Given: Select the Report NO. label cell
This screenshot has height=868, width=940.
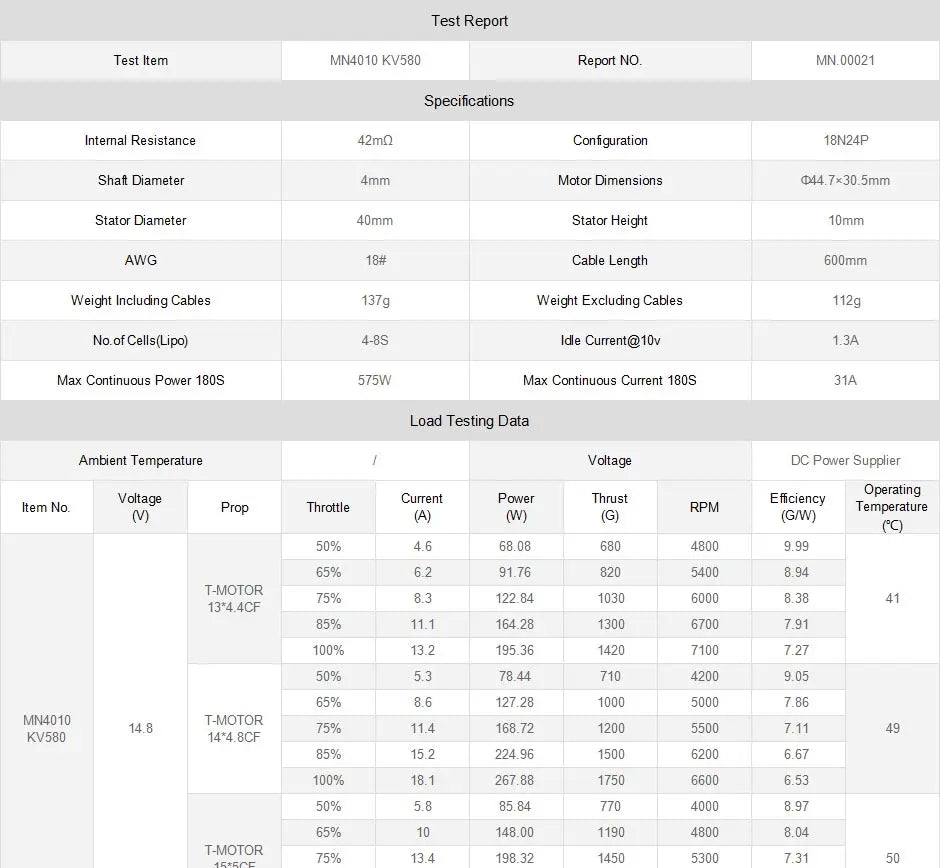Looking at the screenshot, I should 610,60.
